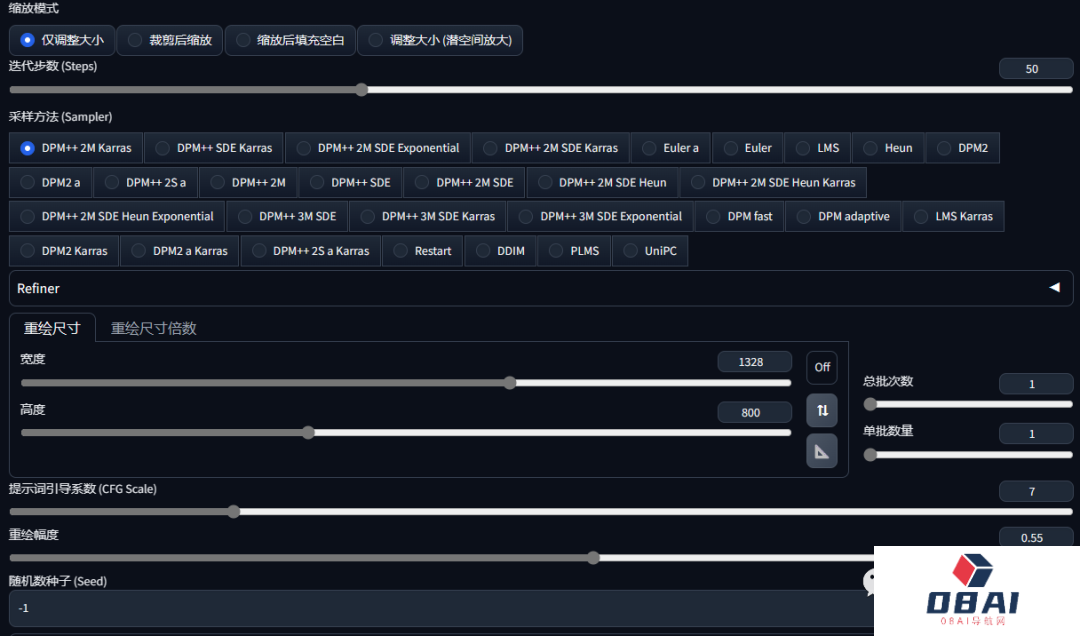Select the Restart sampler

(423, 251)
